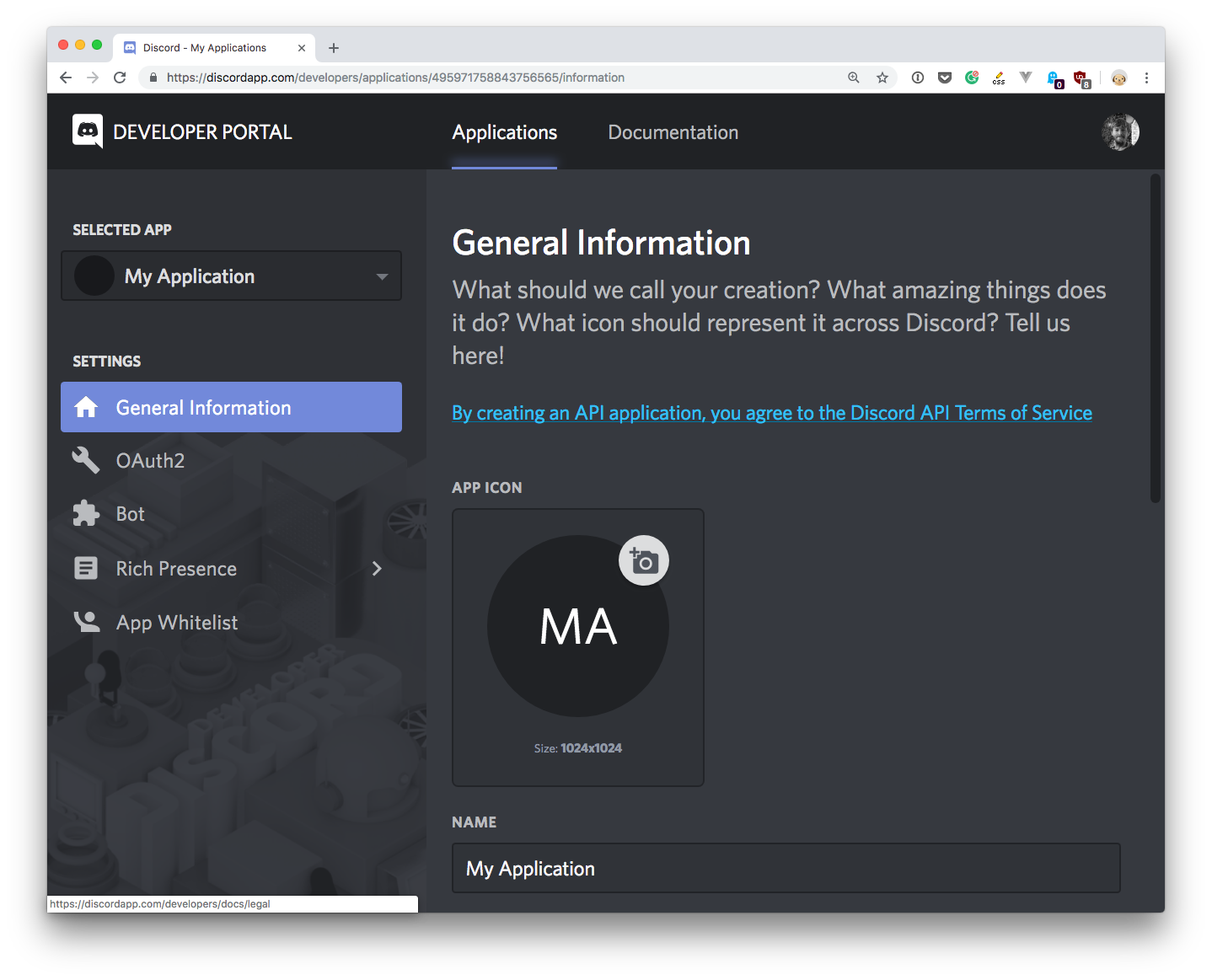This screenshot has width=1212, height=980.
Task: Click the wrench icon next to OAuth2
Action: click(86, 460)
